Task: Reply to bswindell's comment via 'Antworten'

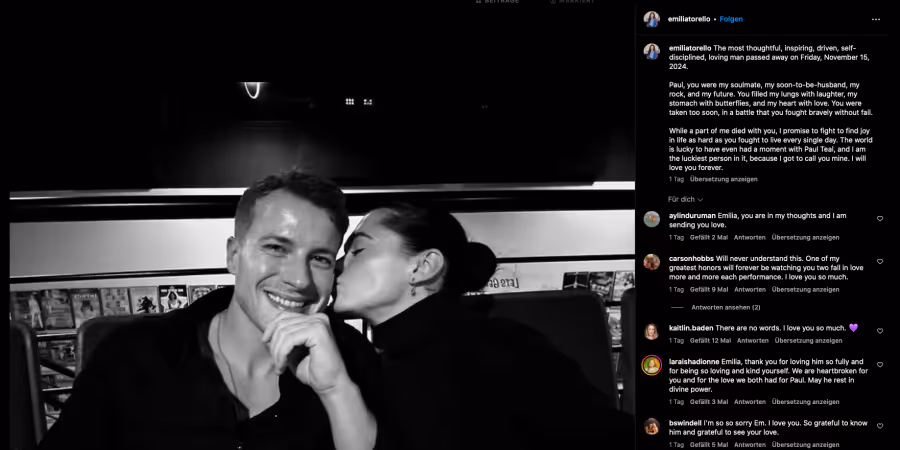Action: pyautogui.click(x=750, y=445)
